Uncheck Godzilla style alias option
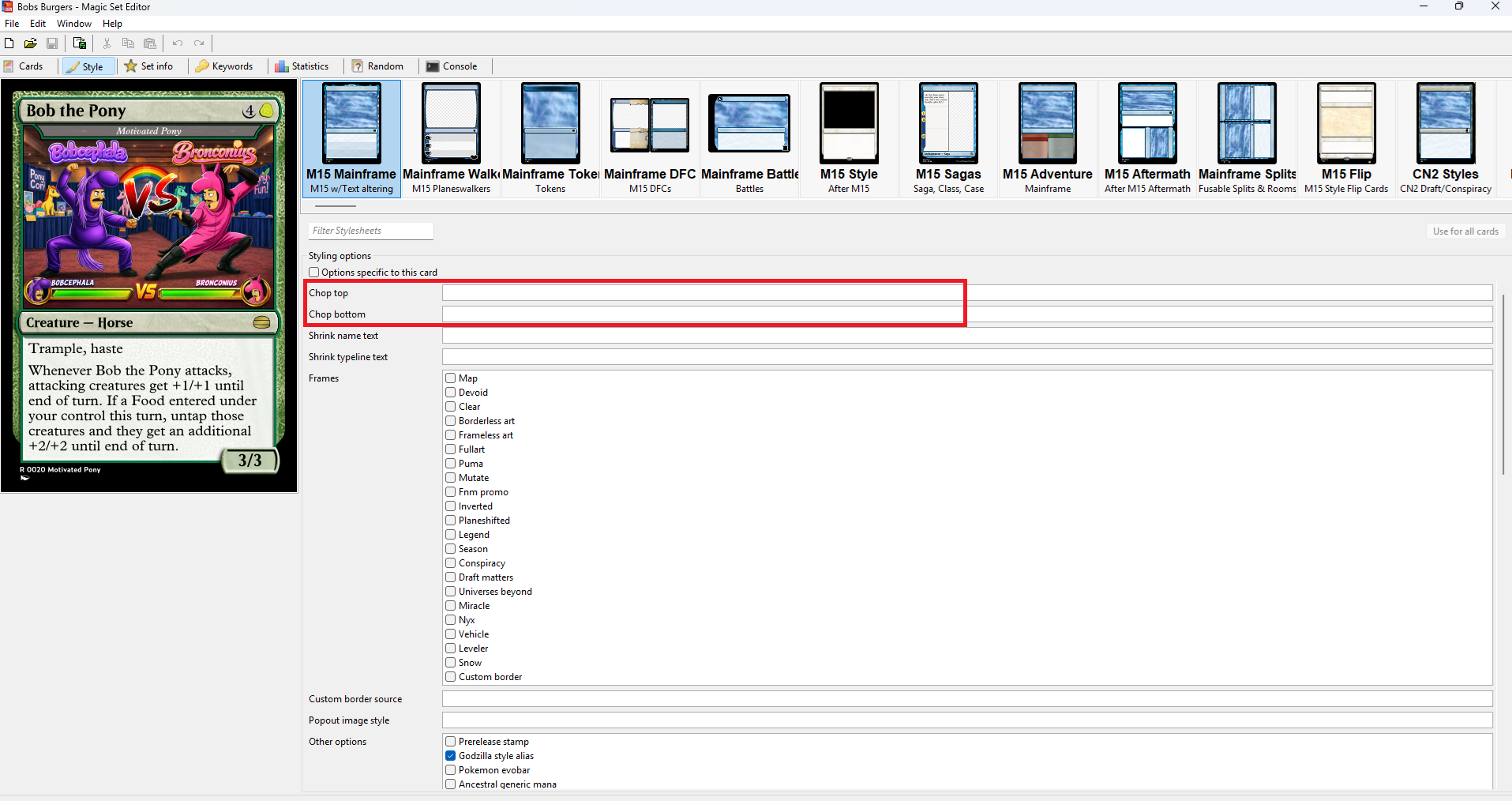The width and height of the screenshot is (1512, 801). tap(451, 756)
